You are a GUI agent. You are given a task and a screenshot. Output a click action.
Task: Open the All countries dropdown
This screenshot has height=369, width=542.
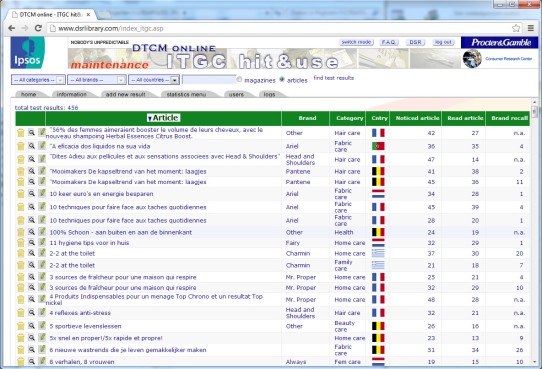(x=154, y=80)
